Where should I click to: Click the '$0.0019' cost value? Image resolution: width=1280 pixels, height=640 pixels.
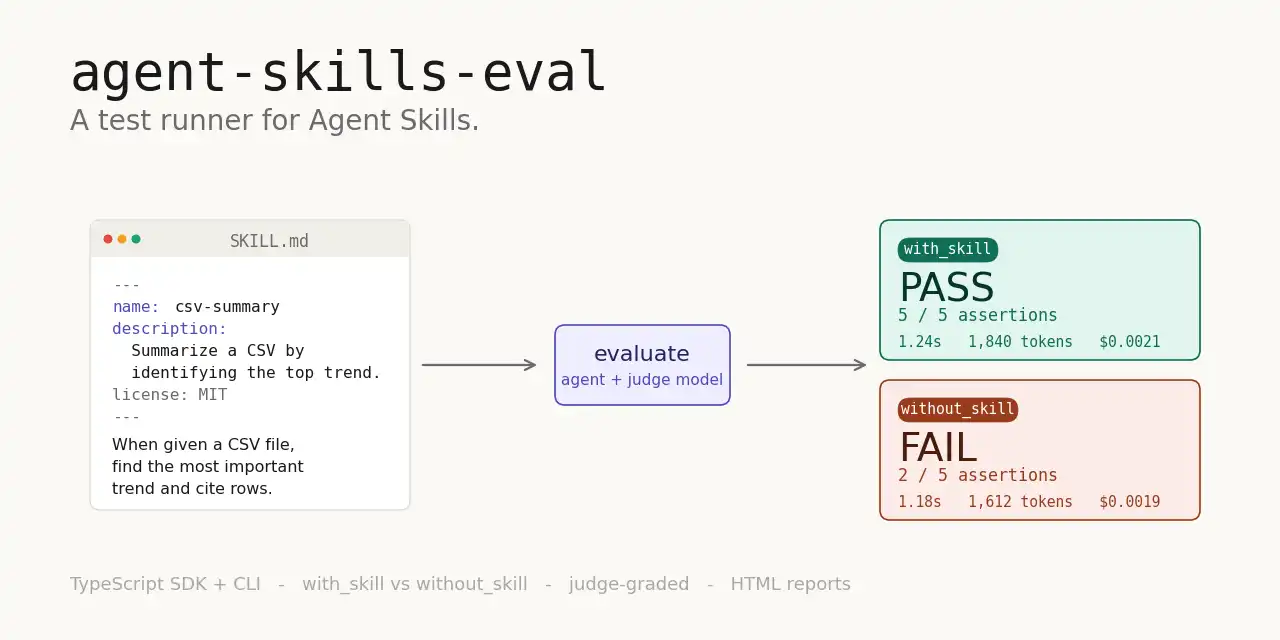1130,502
